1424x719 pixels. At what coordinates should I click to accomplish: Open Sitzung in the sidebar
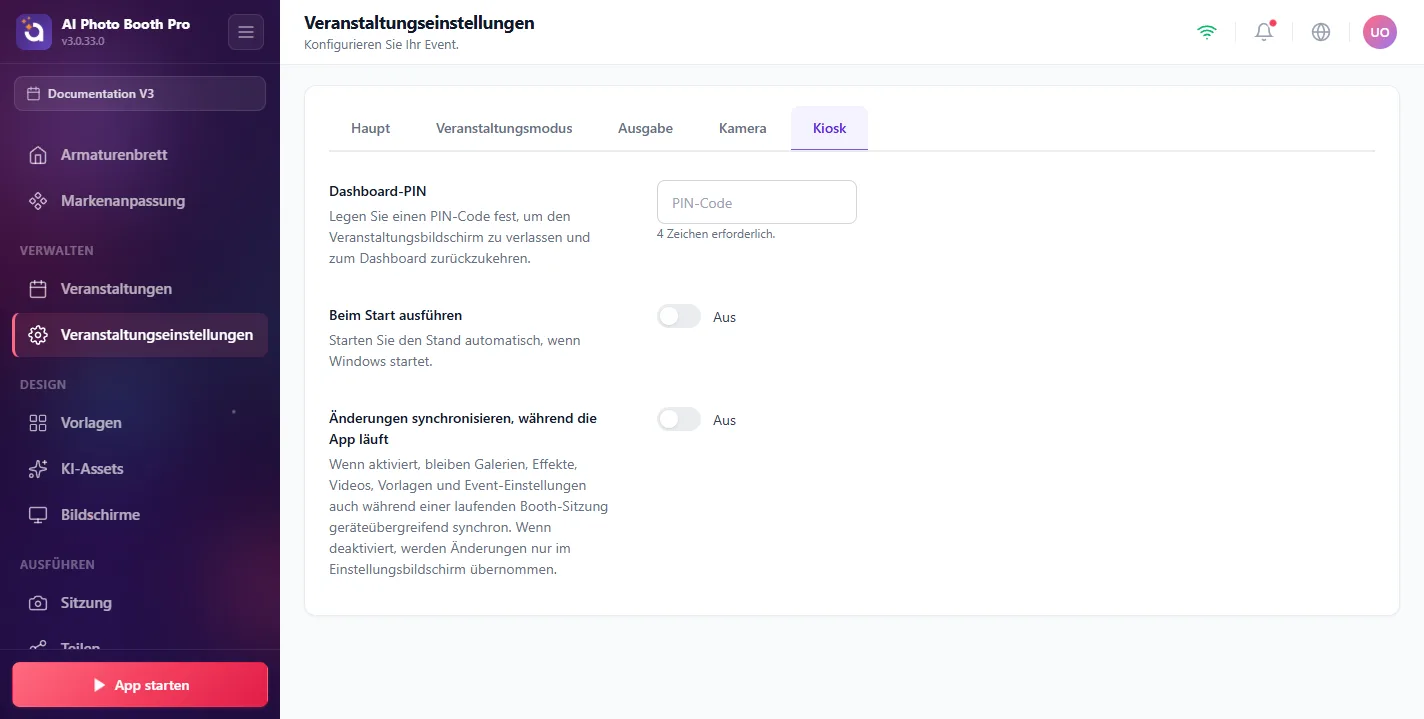[x=140, y=603]
